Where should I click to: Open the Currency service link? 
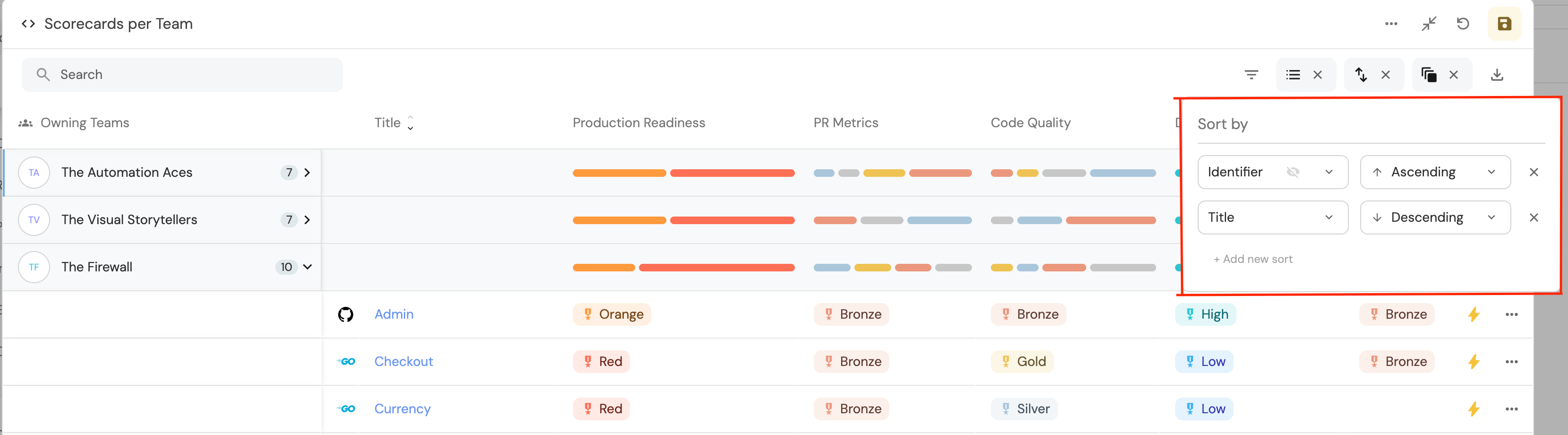tap(402, 409)
